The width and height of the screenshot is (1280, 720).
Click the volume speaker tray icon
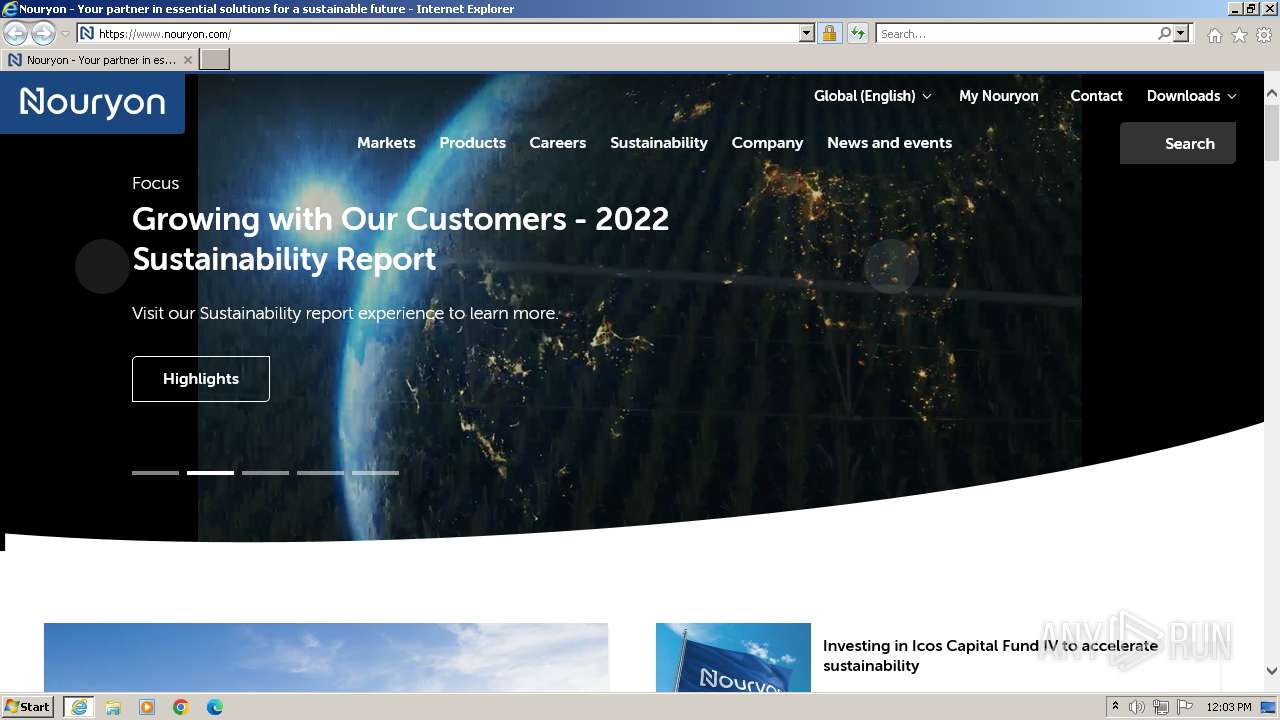1137,707
